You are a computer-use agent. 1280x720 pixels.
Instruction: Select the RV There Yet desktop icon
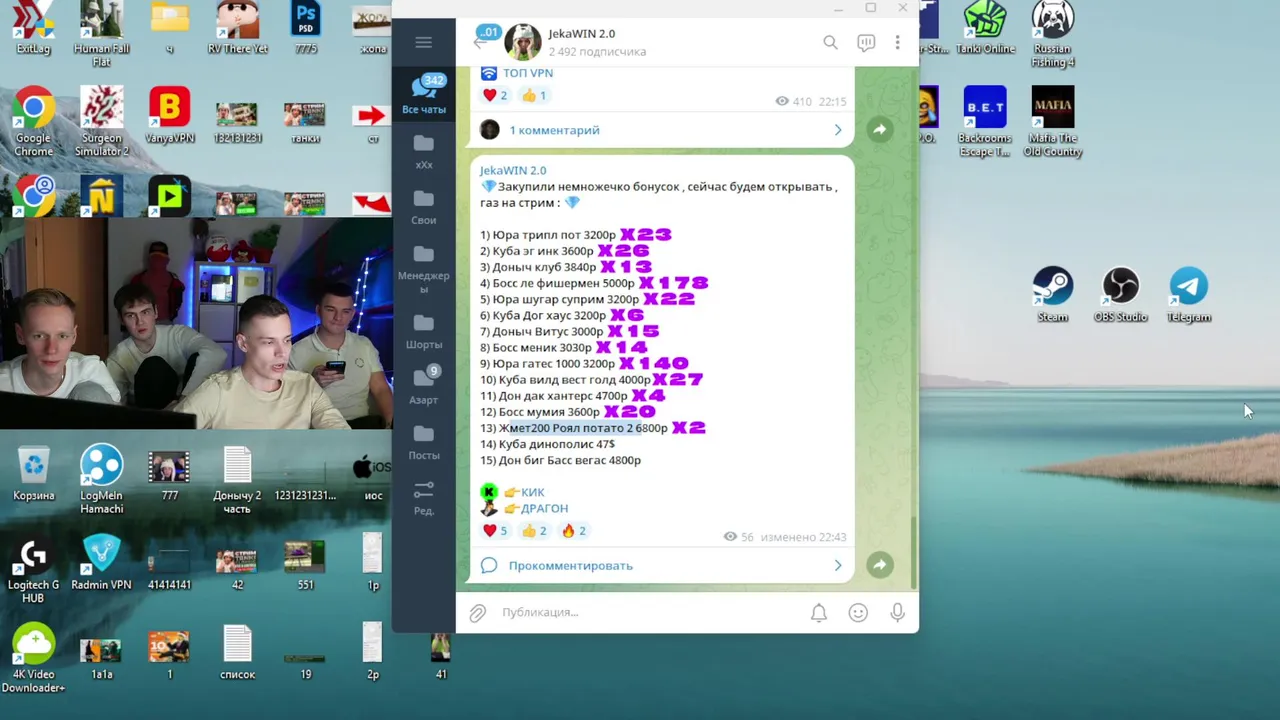237,27
